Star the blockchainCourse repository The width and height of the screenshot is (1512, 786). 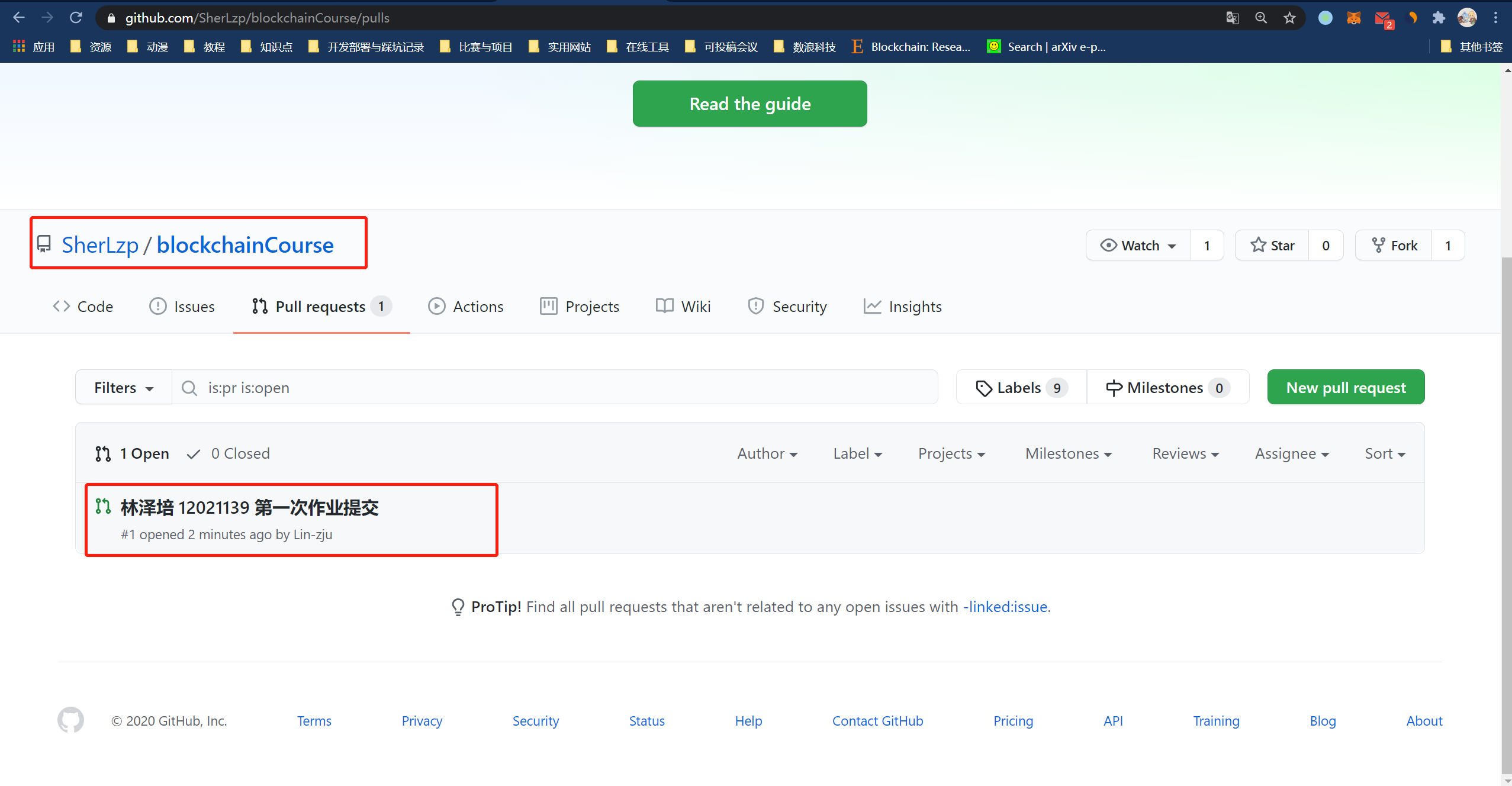1272,245
